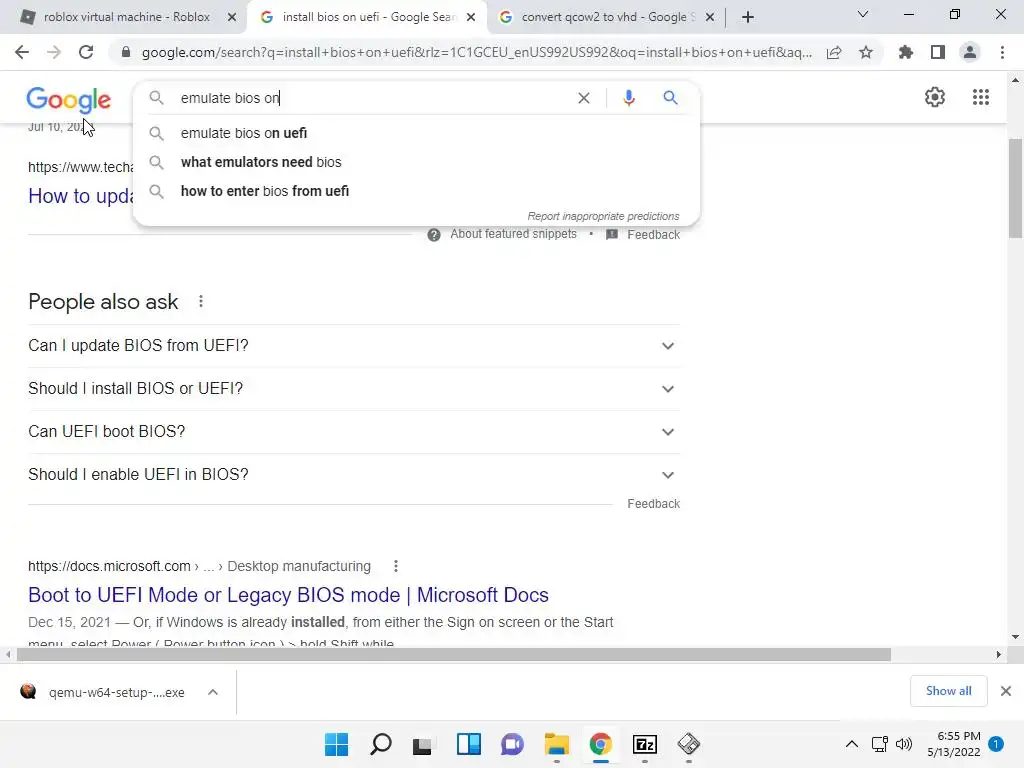Open the Google apps grid
The image size is (1024, 768).
coord(980,97)
